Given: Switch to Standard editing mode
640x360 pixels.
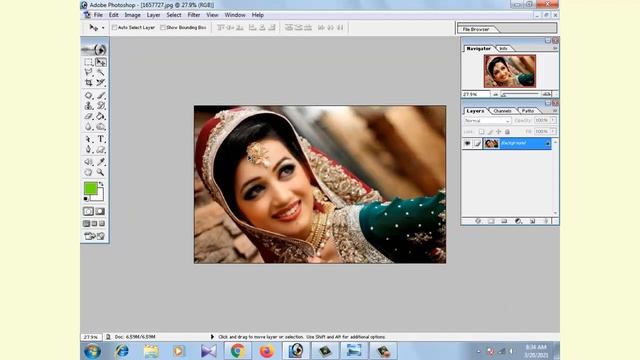Looking at the screenshot, I should pos(89,211).
